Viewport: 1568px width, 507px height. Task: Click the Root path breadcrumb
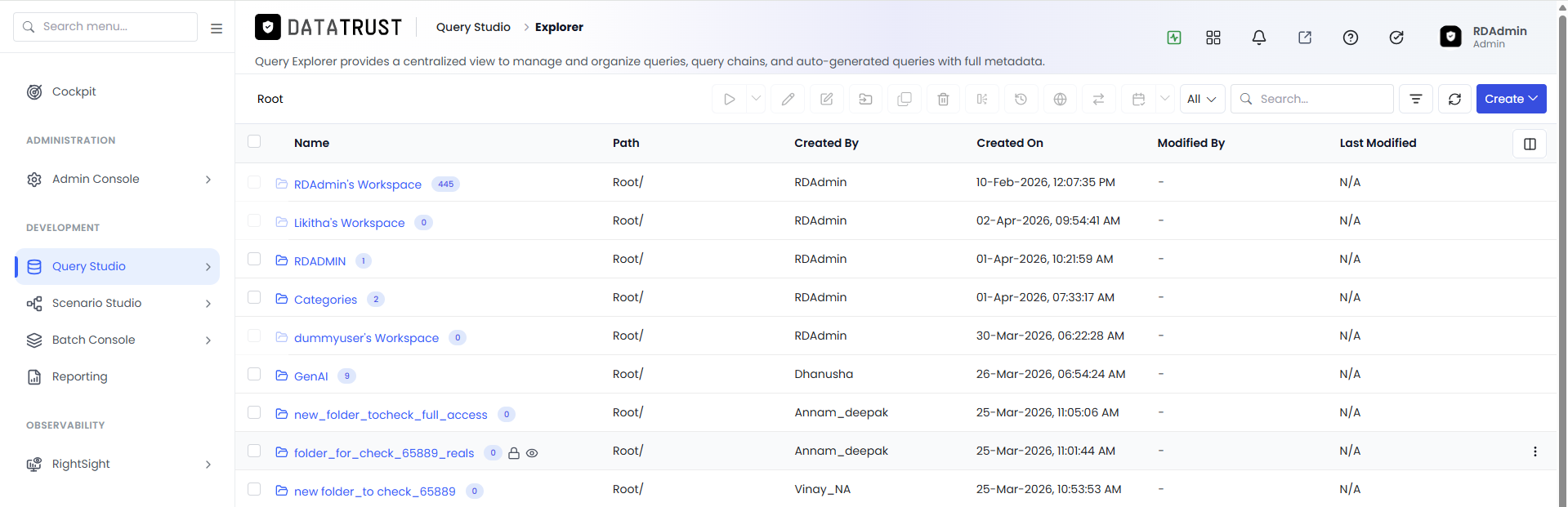(x=270, y=99)
